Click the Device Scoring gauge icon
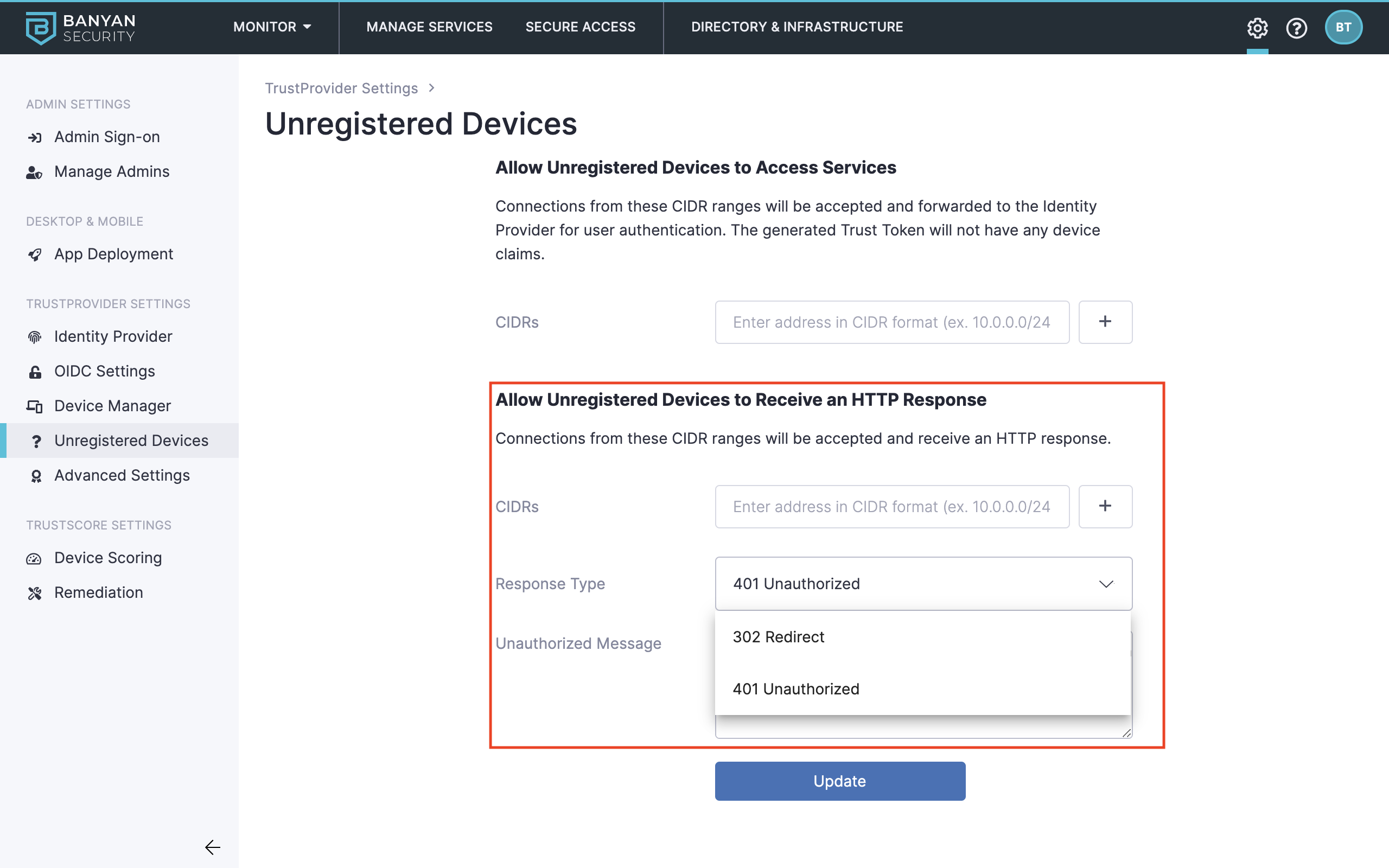Image resolution: width=1389 pixels, height=868 pixels. click(x=34, y=559)
